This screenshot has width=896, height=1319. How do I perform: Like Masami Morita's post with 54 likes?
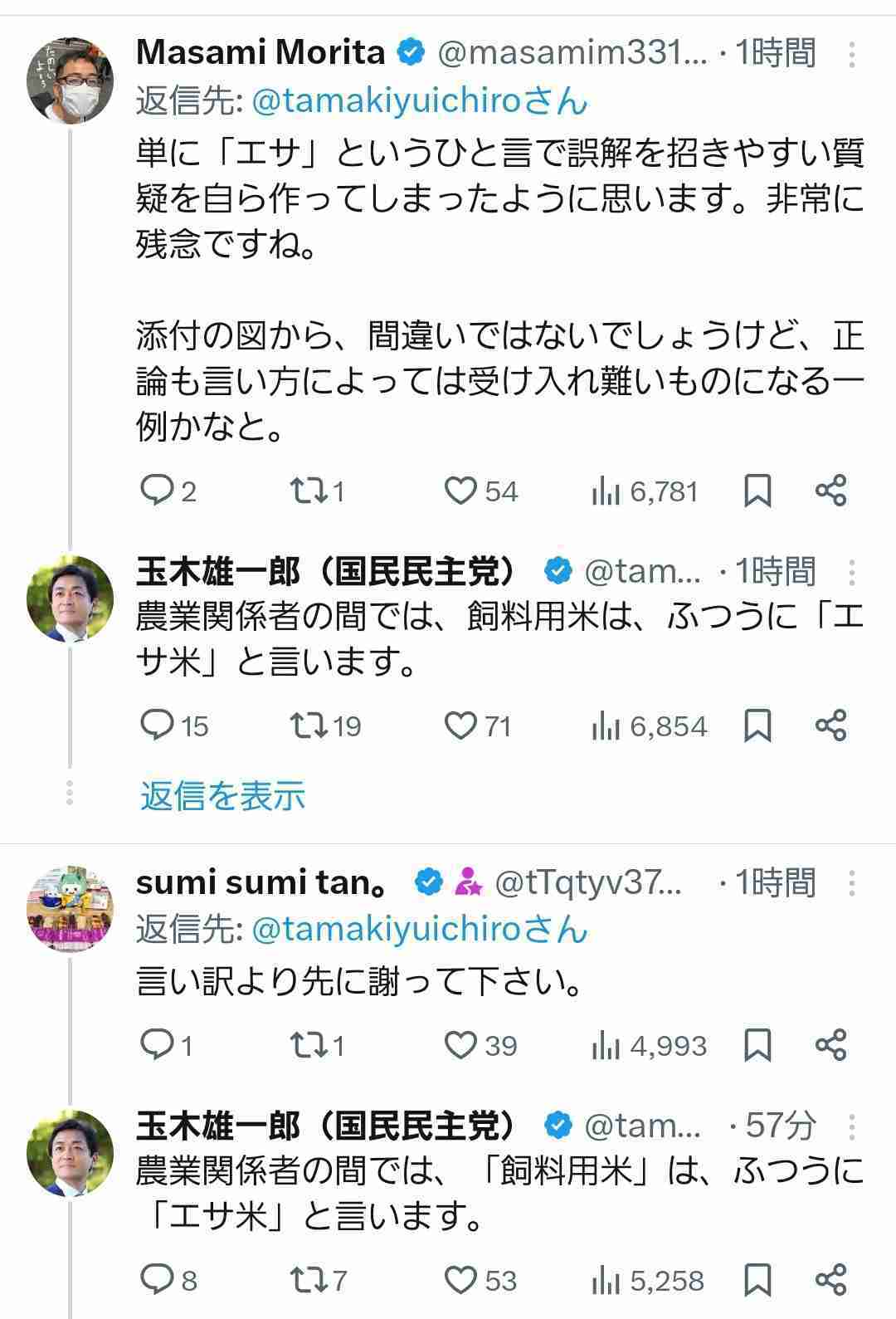(460, 491)
